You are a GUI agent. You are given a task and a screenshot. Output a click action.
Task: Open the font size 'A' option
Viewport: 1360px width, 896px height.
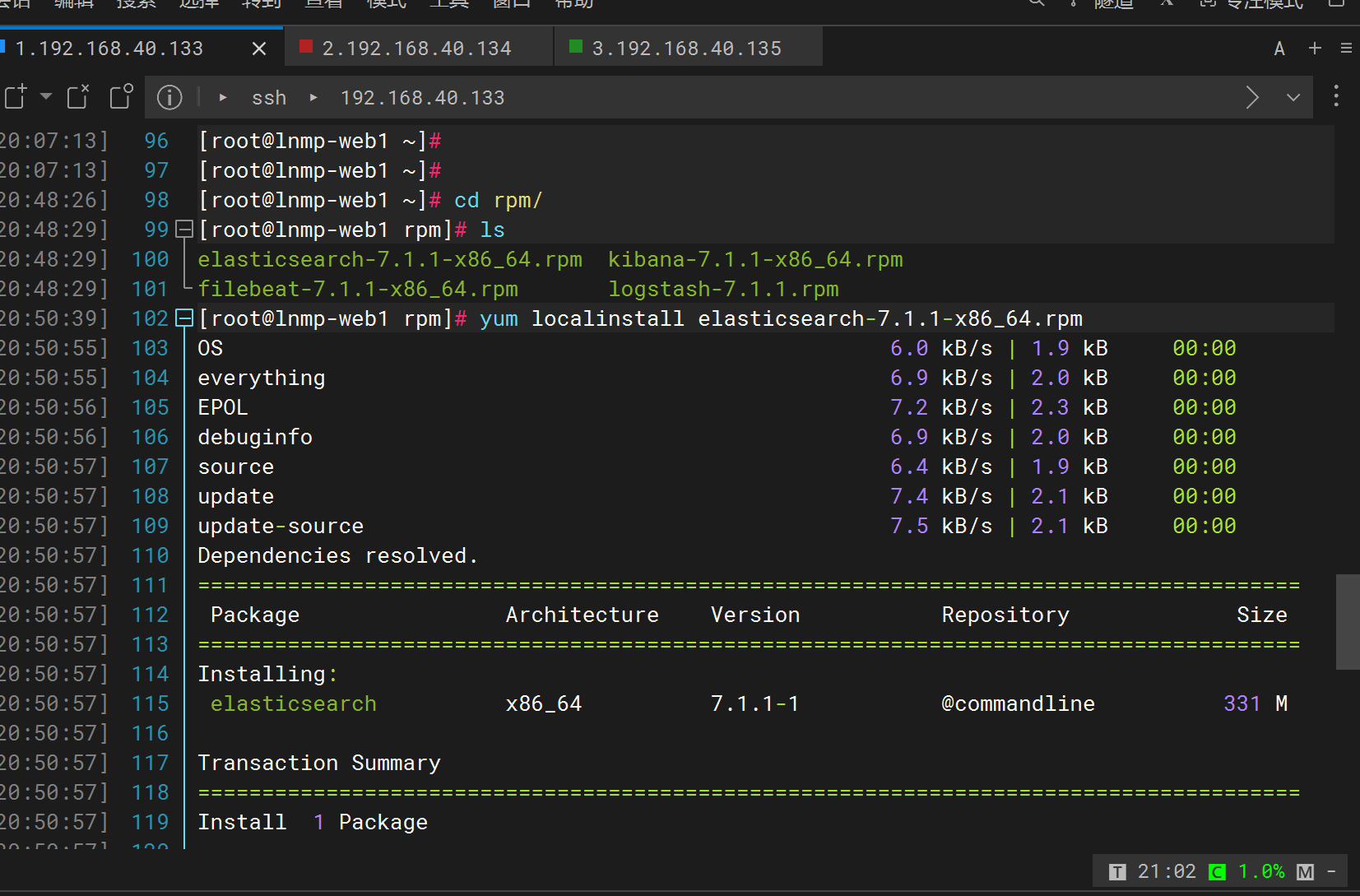coord(1279,49)
